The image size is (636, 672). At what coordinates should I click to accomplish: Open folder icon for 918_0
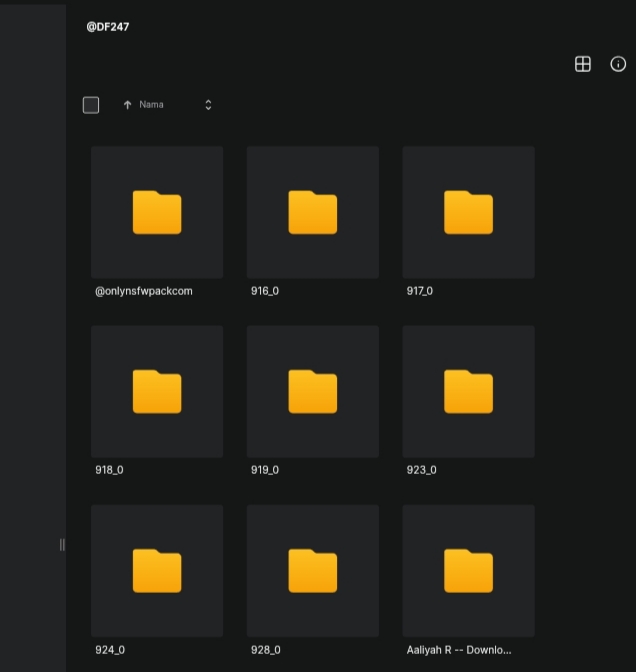coord(157,391)
